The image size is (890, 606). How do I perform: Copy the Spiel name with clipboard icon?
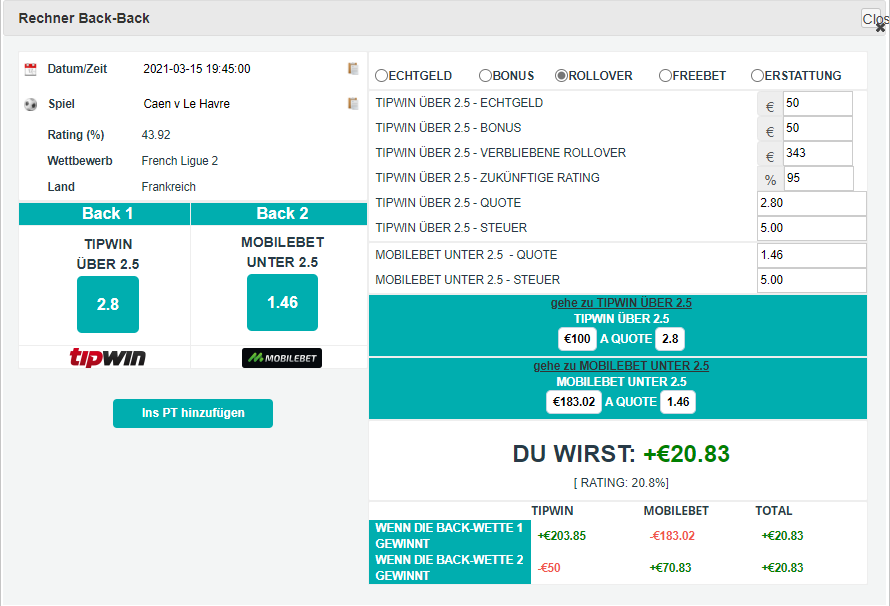pyautogui.click(x=353, y=104)
